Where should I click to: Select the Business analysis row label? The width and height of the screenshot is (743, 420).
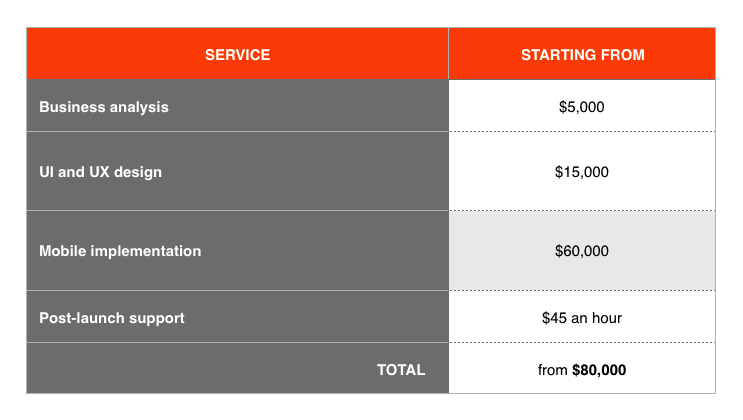104,107
